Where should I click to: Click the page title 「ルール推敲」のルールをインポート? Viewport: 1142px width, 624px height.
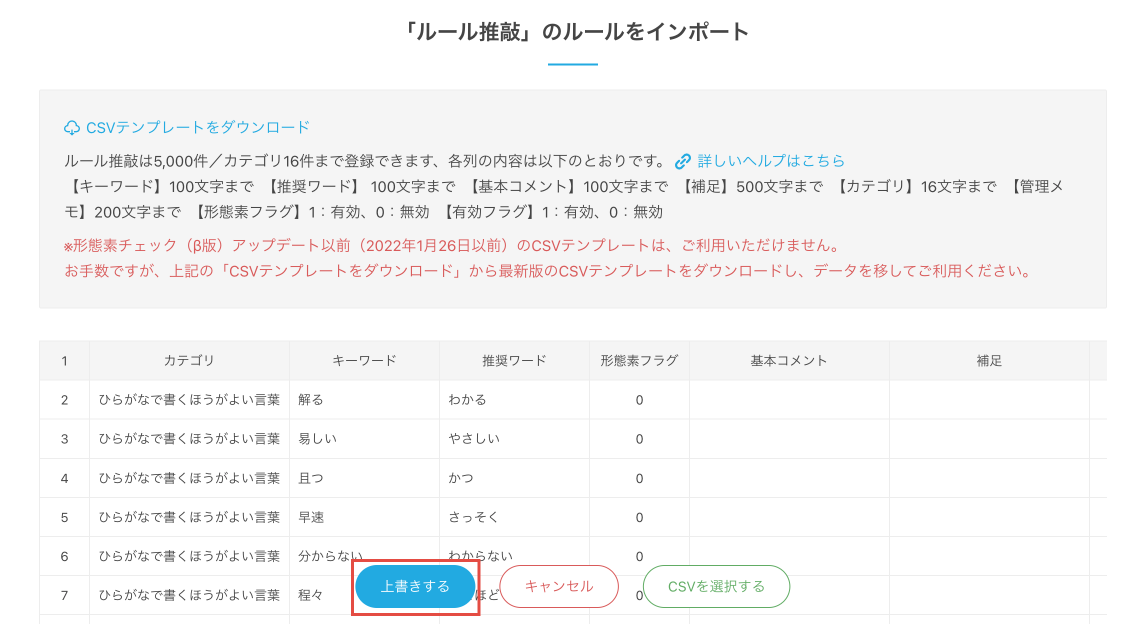click(x=573, y=32)
